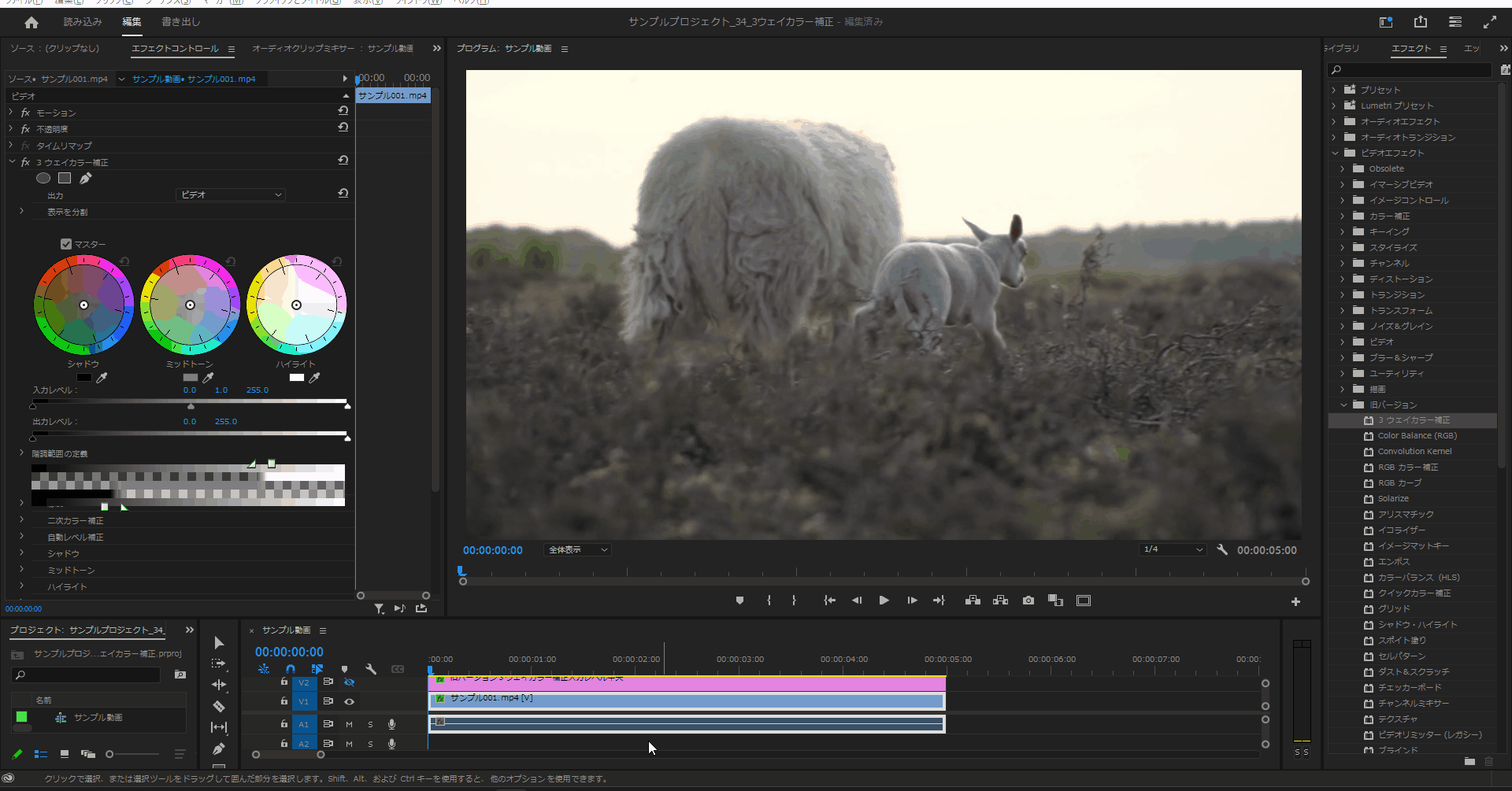The image size is (1512, 791).
Task: Select the Razor tool
Action: click(219, 706)
